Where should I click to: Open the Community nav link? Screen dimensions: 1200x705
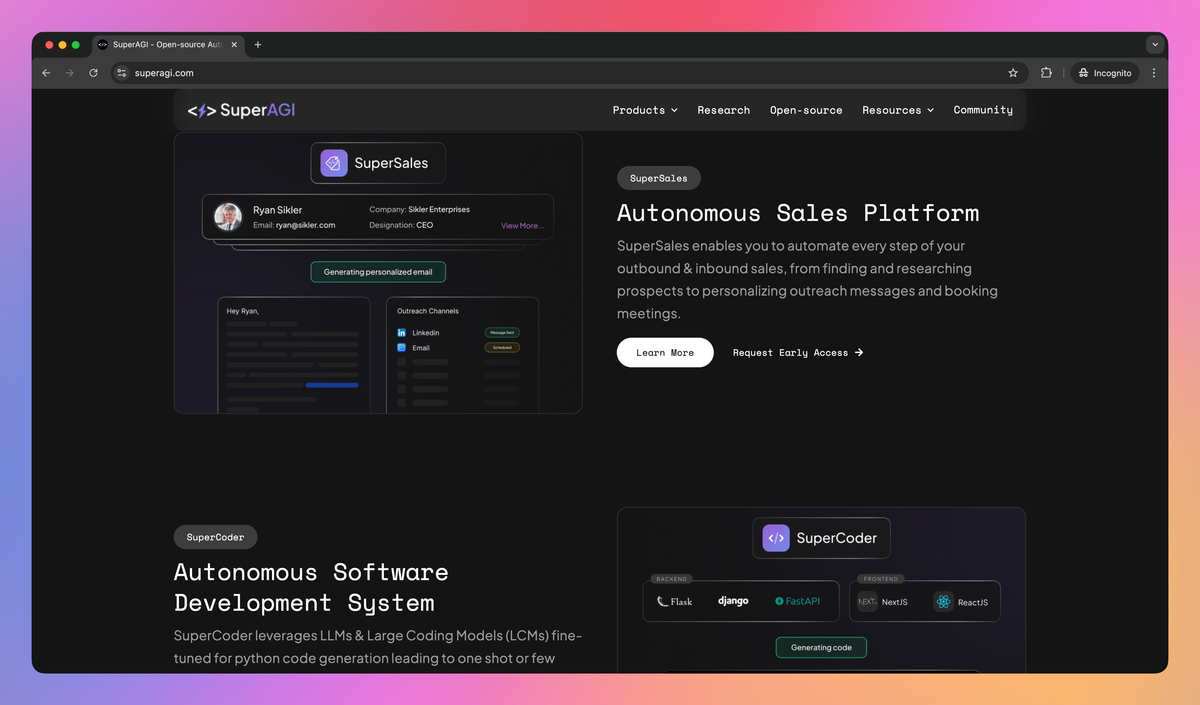click(x=983, y=110)
